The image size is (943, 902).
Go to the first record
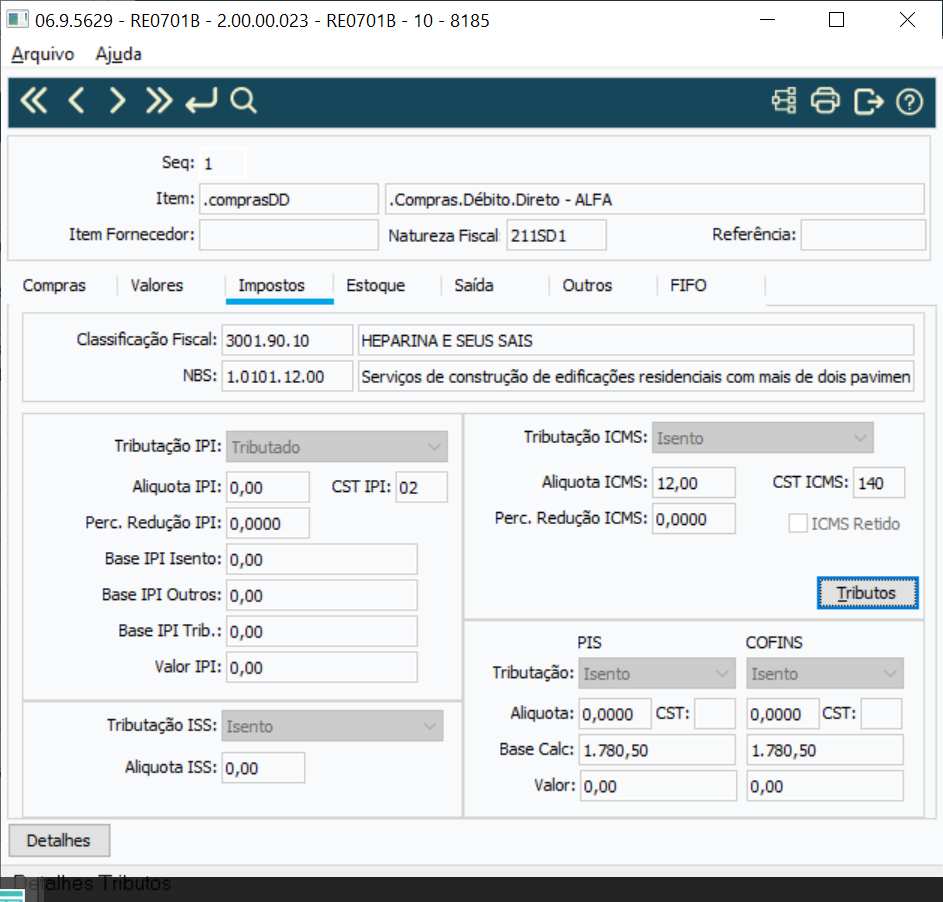coord(34,100)
